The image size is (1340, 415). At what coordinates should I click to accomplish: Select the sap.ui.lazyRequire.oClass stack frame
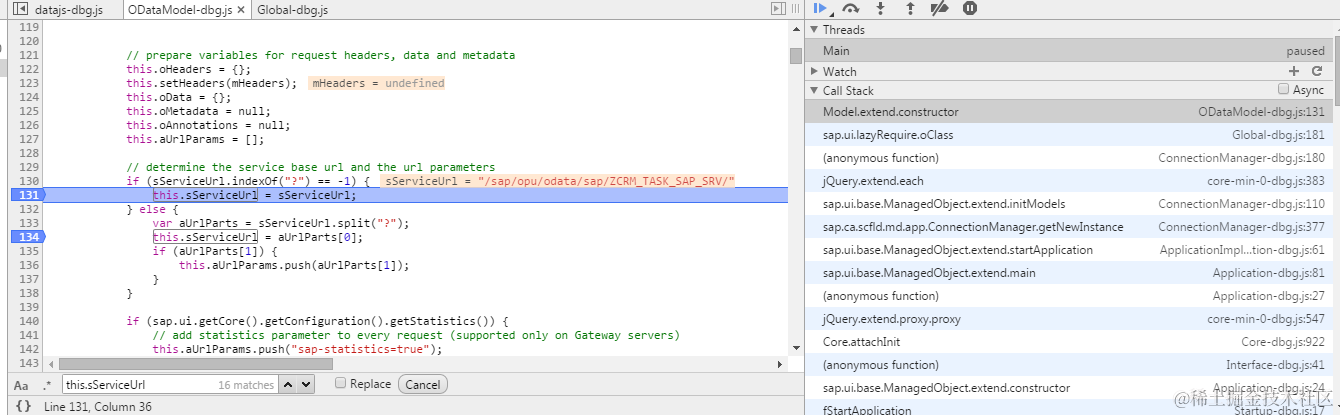click(1070, 135)
